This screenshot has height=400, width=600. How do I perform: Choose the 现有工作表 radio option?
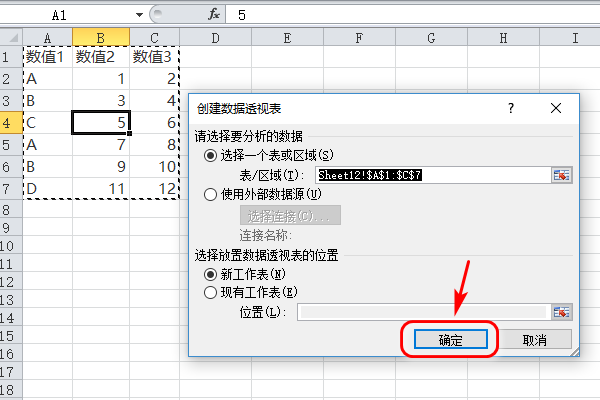[x=210, y=292]
